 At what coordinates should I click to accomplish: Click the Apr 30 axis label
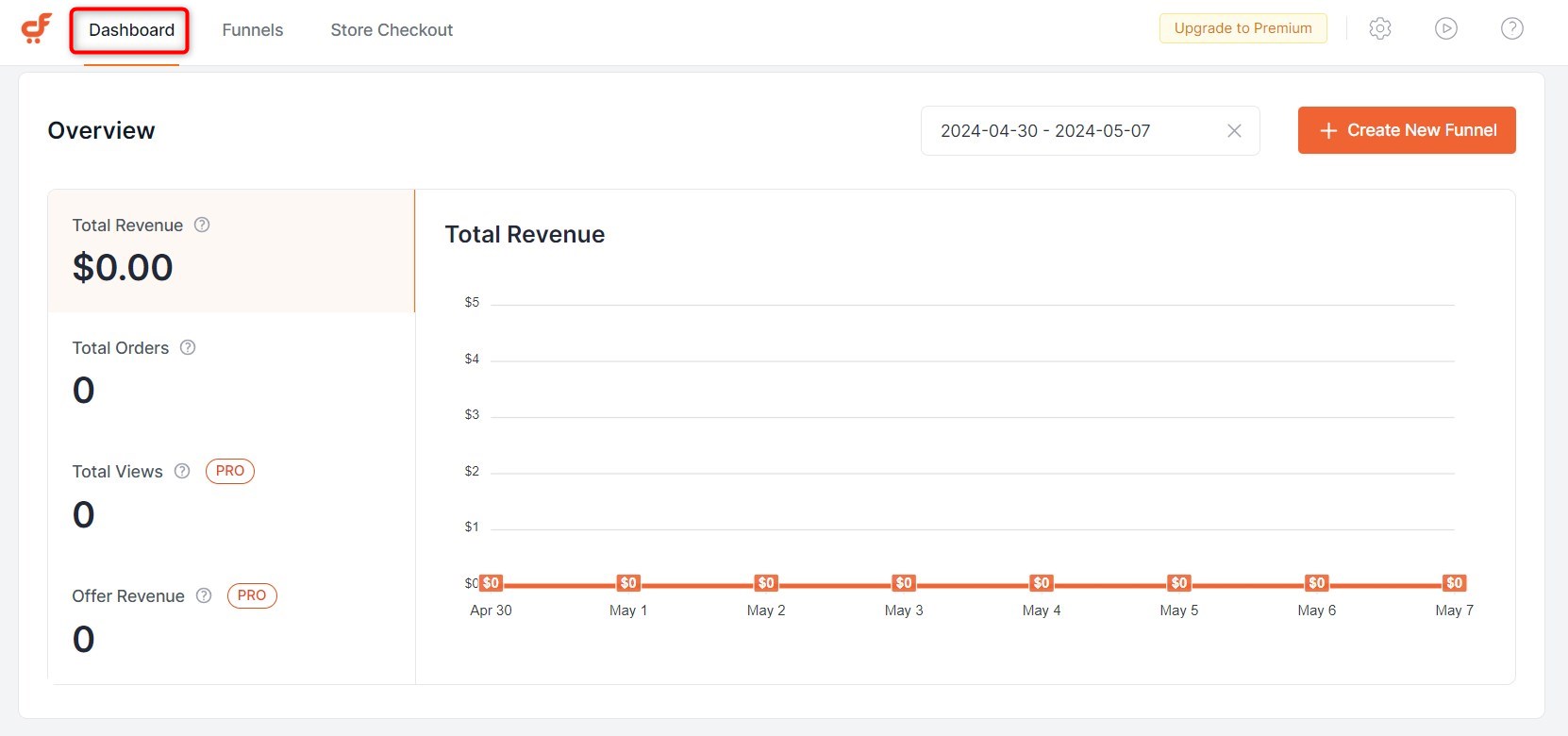(491, 611)
